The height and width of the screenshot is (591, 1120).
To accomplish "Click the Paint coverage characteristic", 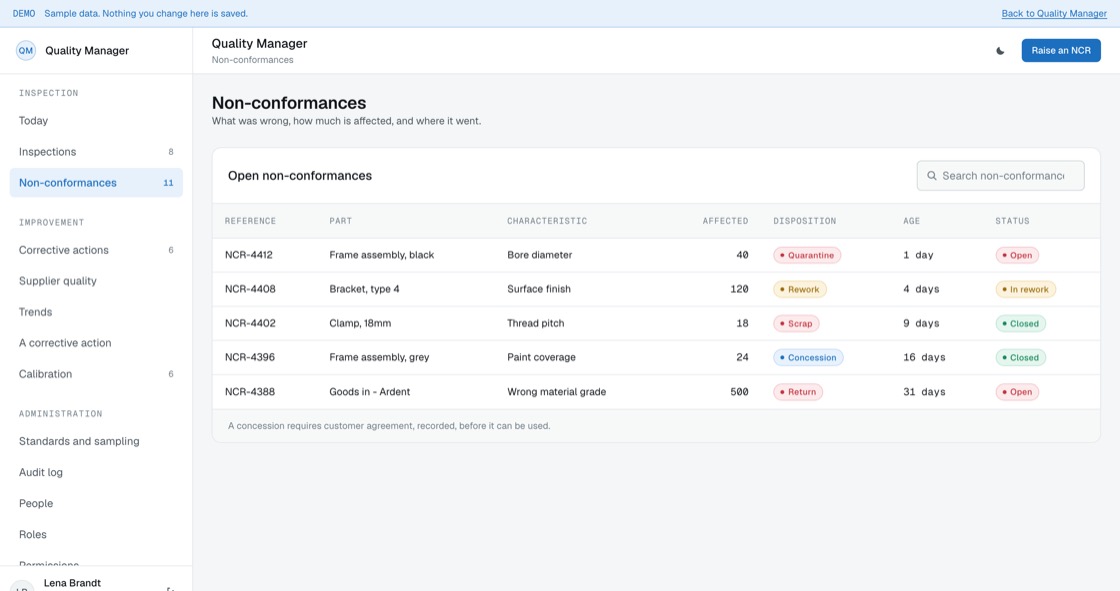I will 541,357.
